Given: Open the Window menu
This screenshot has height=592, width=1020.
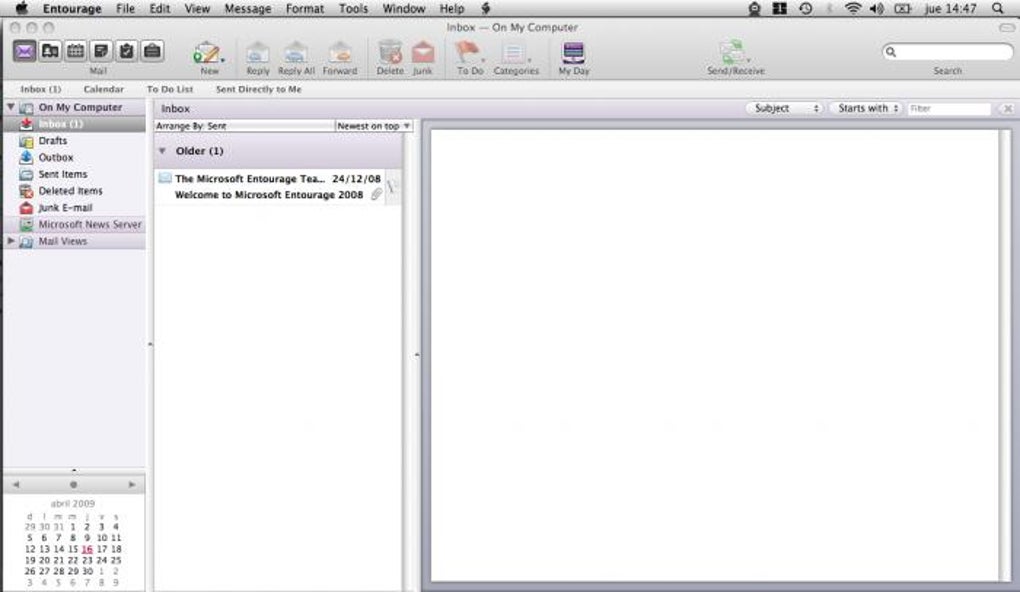Looking at the screenshot, I should [x=403, y=8].
